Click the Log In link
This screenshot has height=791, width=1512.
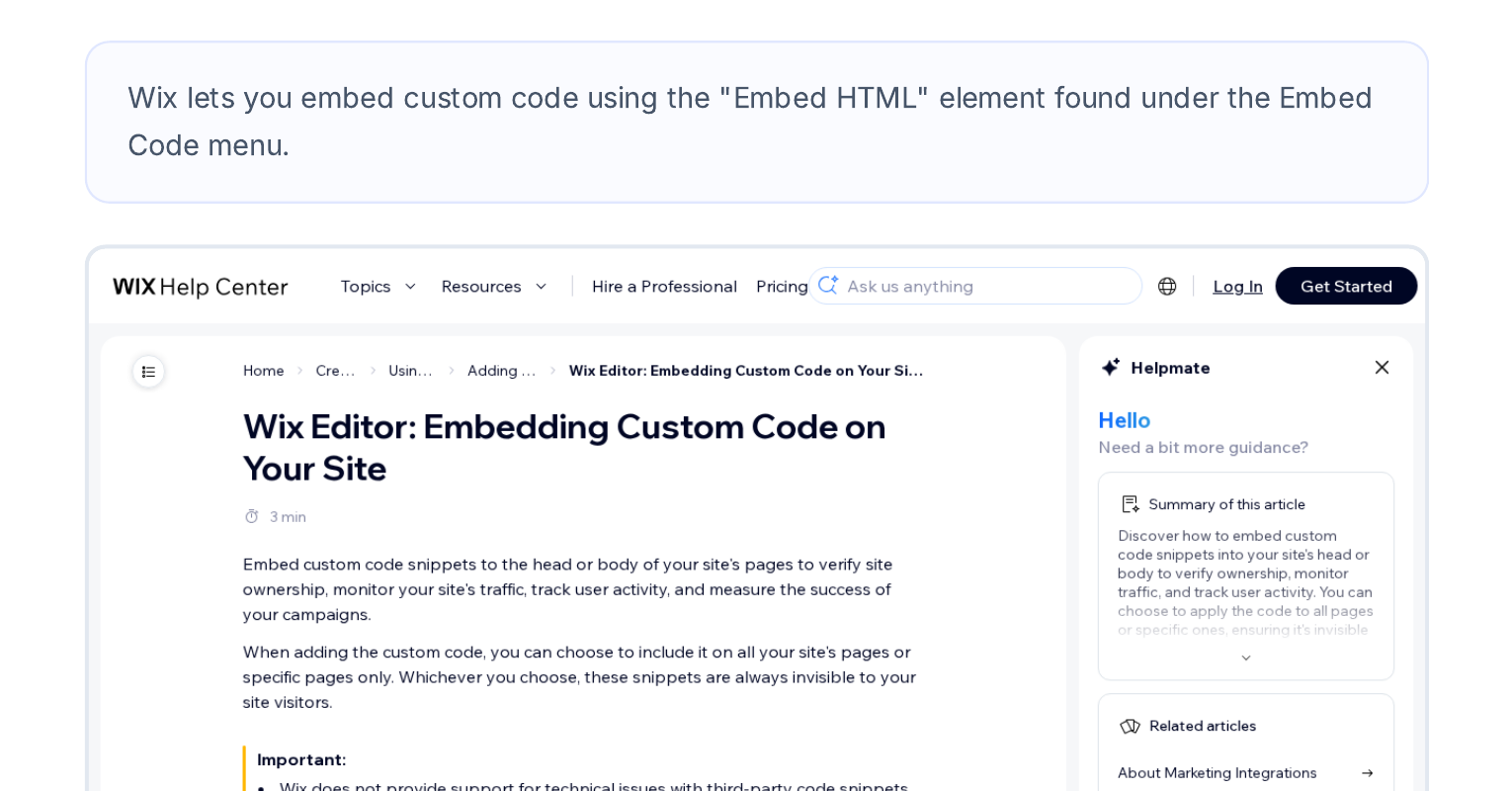pyautogui.click(x=1237, y=286)
